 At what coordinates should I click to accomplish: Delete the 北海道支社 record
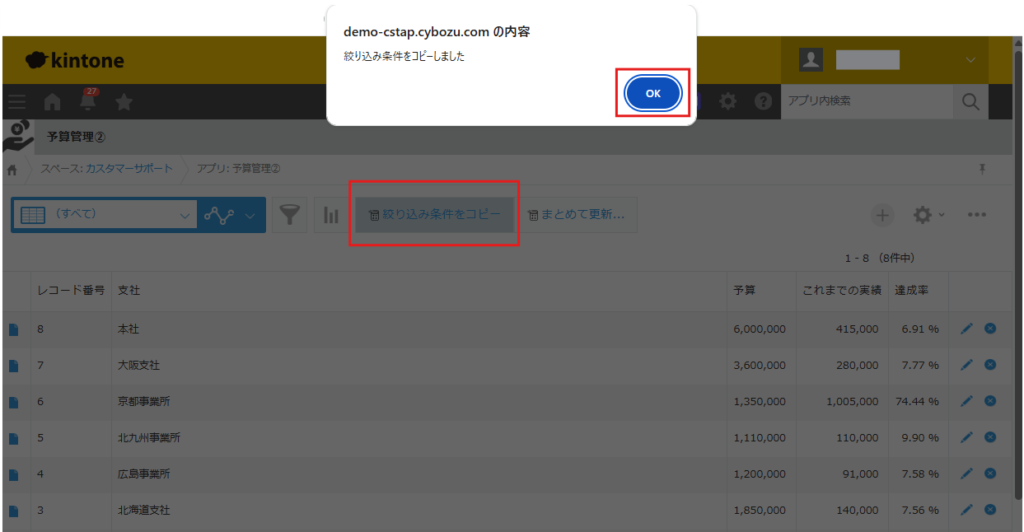click(991, 509)
